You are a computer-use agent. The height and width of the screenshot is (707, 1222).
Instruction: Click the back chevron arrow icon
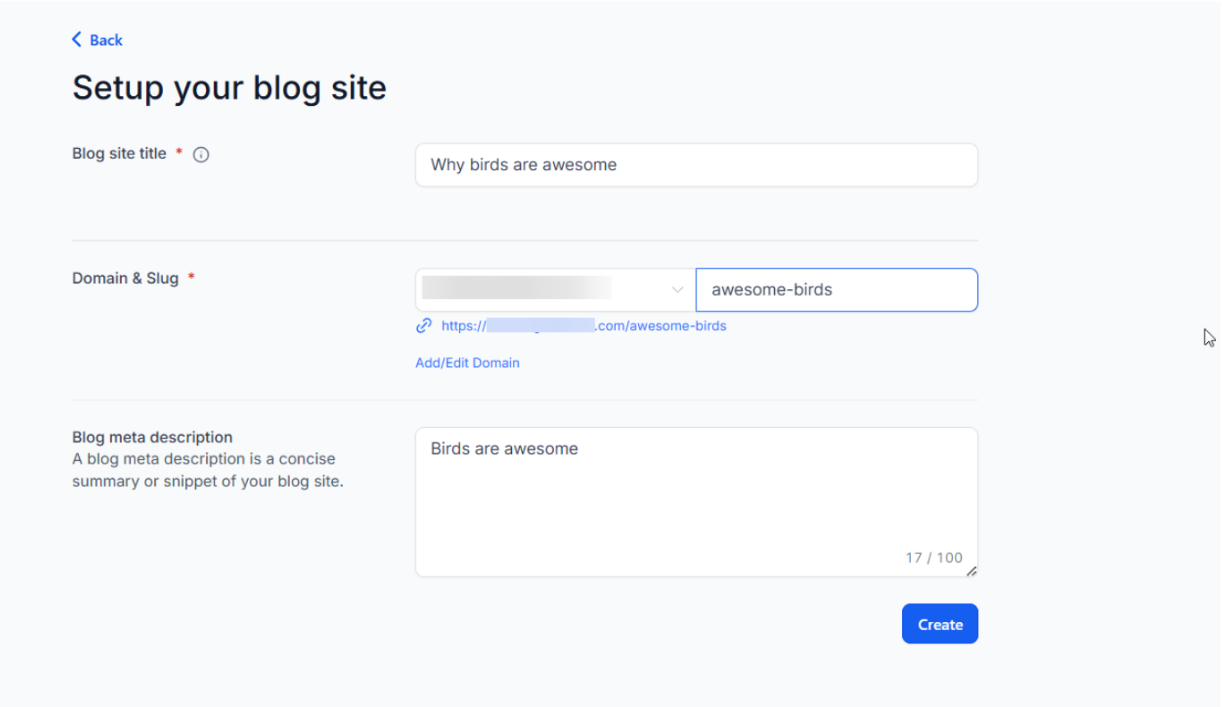(x=77, y=40)
